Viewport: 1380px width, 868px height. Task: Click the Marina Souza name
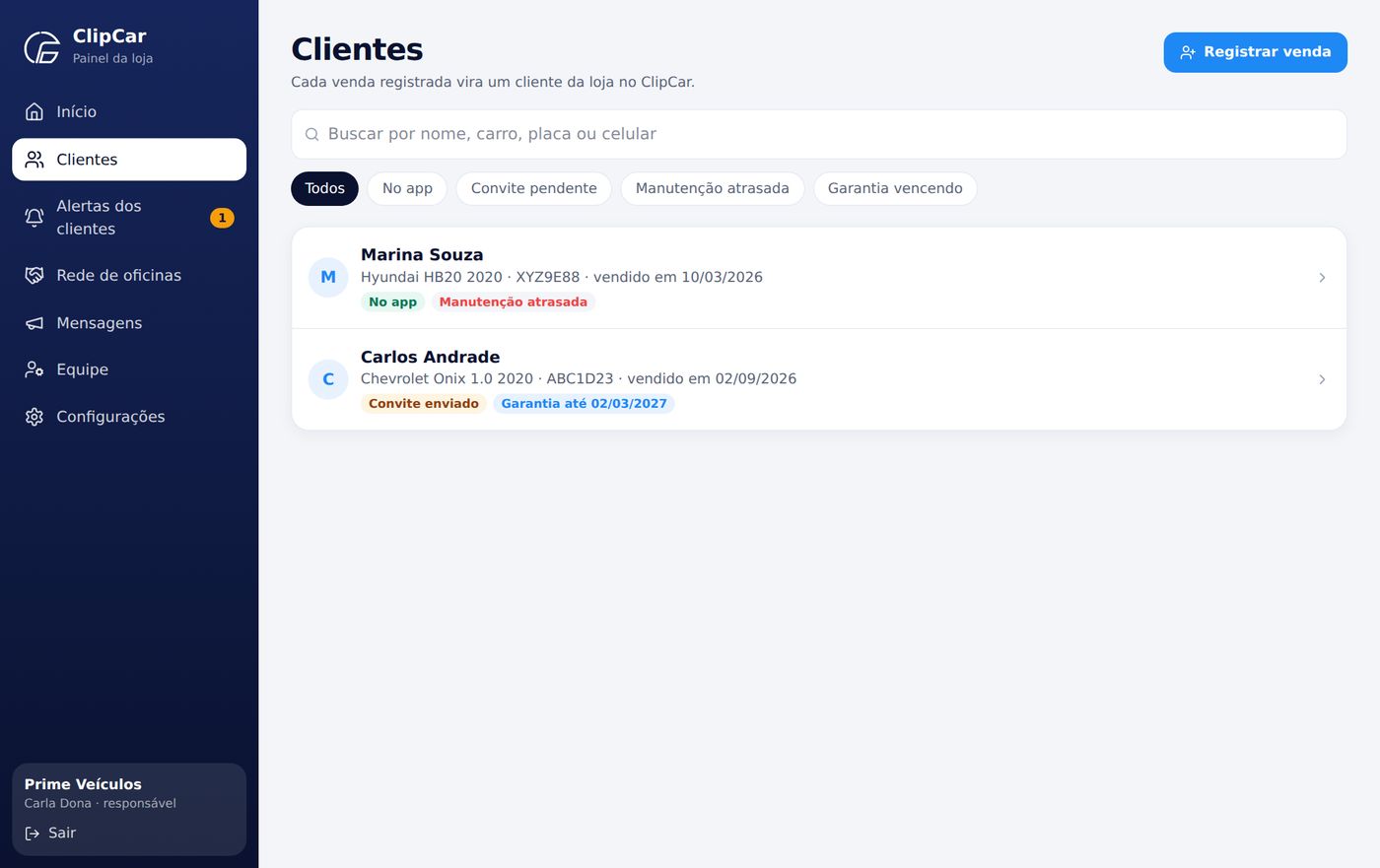coord(422,255)
